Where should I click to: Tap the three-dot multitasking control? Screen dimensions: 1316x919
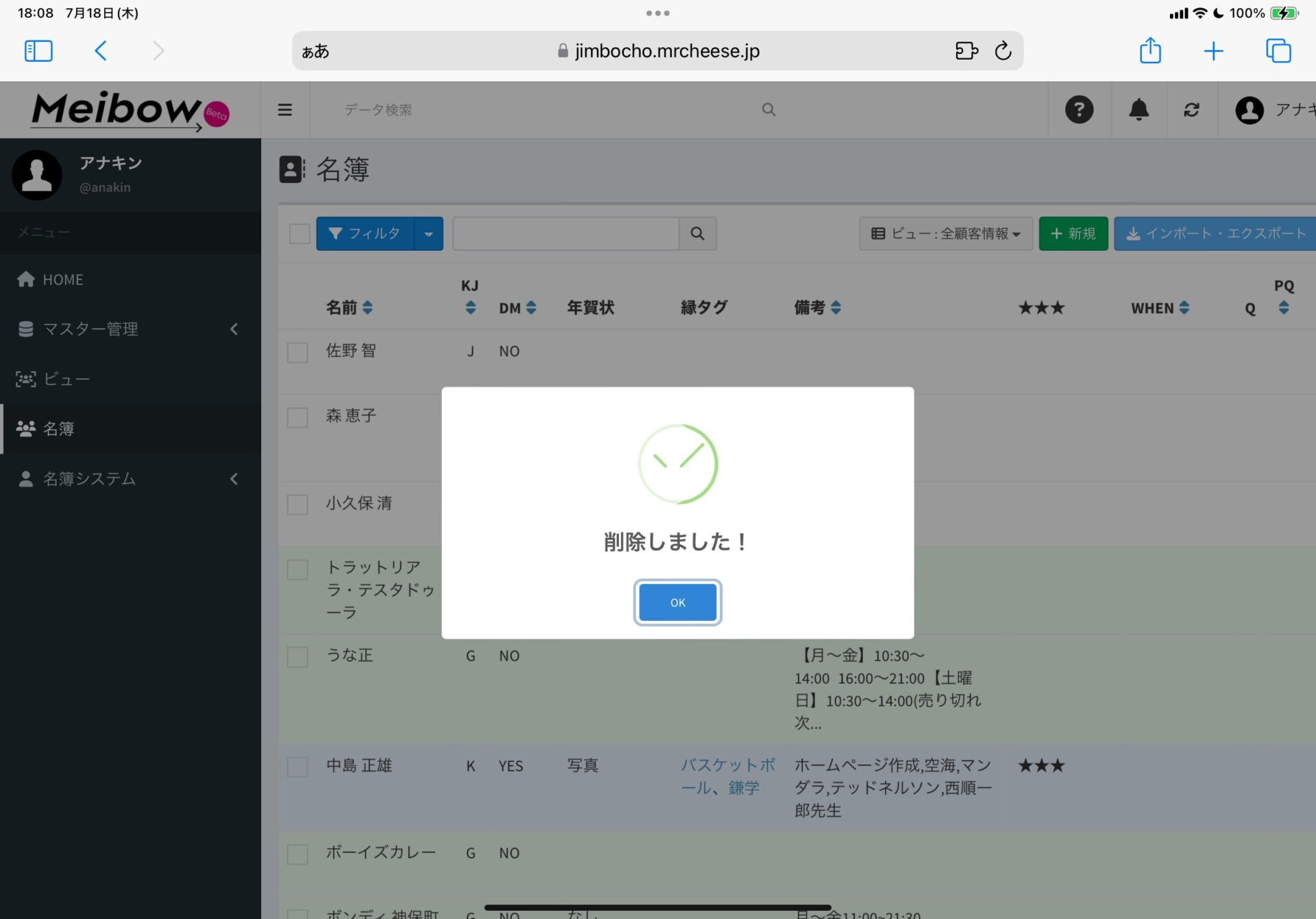pyautogui.click(x=657, y=13)
